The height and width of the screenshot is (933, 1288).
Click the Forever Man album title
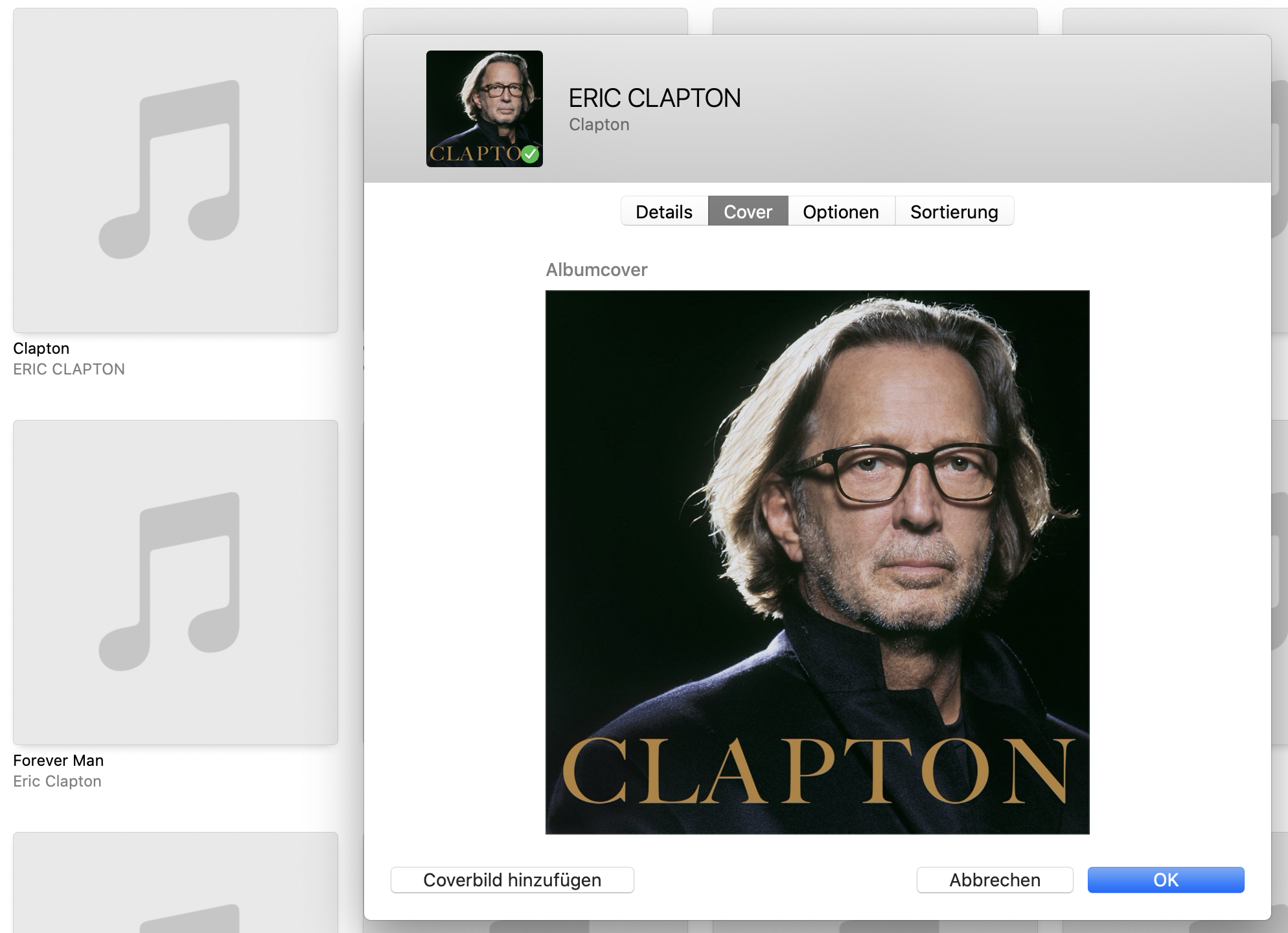[58, 761]
